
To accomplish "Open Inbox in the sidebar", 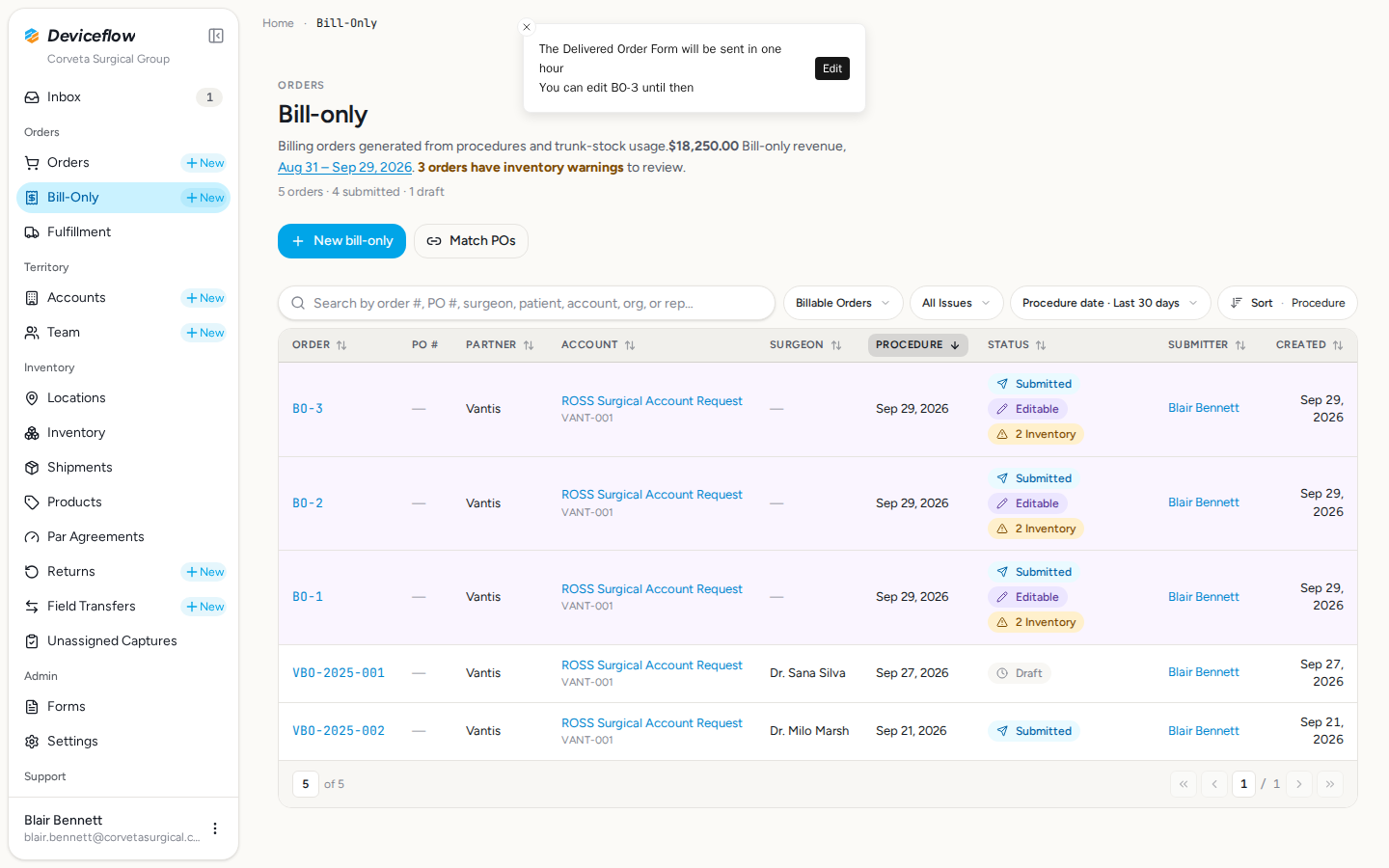I will point(123,97).
